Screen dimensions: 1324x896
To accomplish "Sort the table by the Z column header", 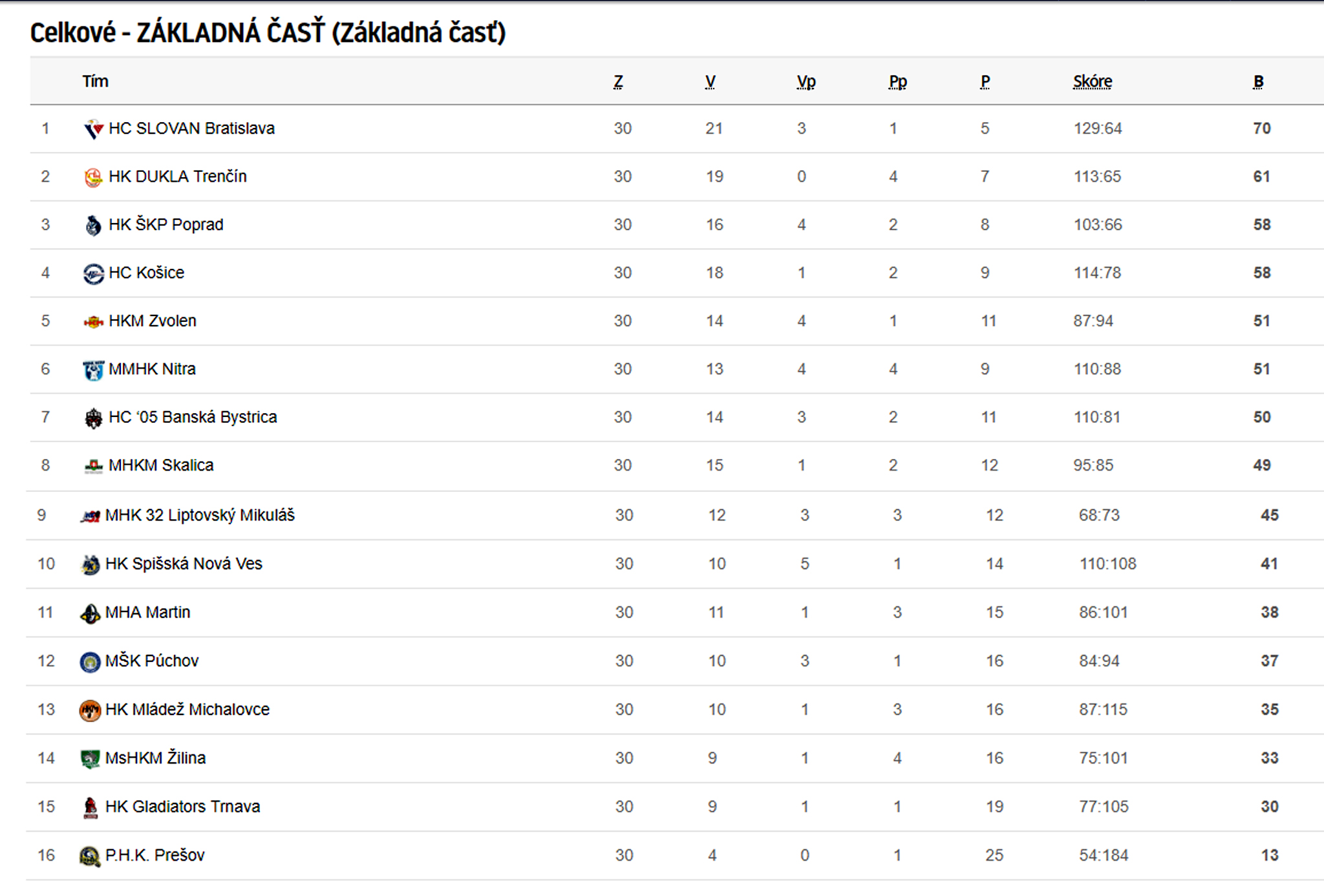I will pos(618,81).
